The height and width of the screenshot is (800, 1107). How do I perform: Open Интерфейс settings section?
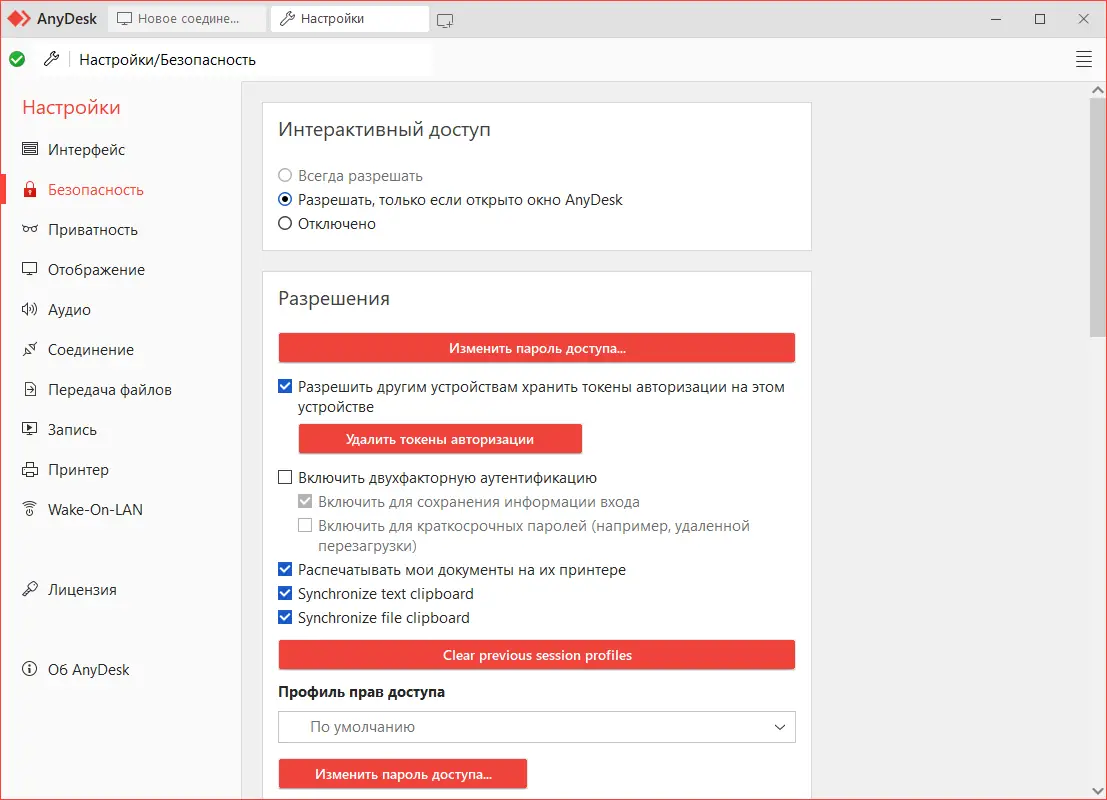[86, 150]
